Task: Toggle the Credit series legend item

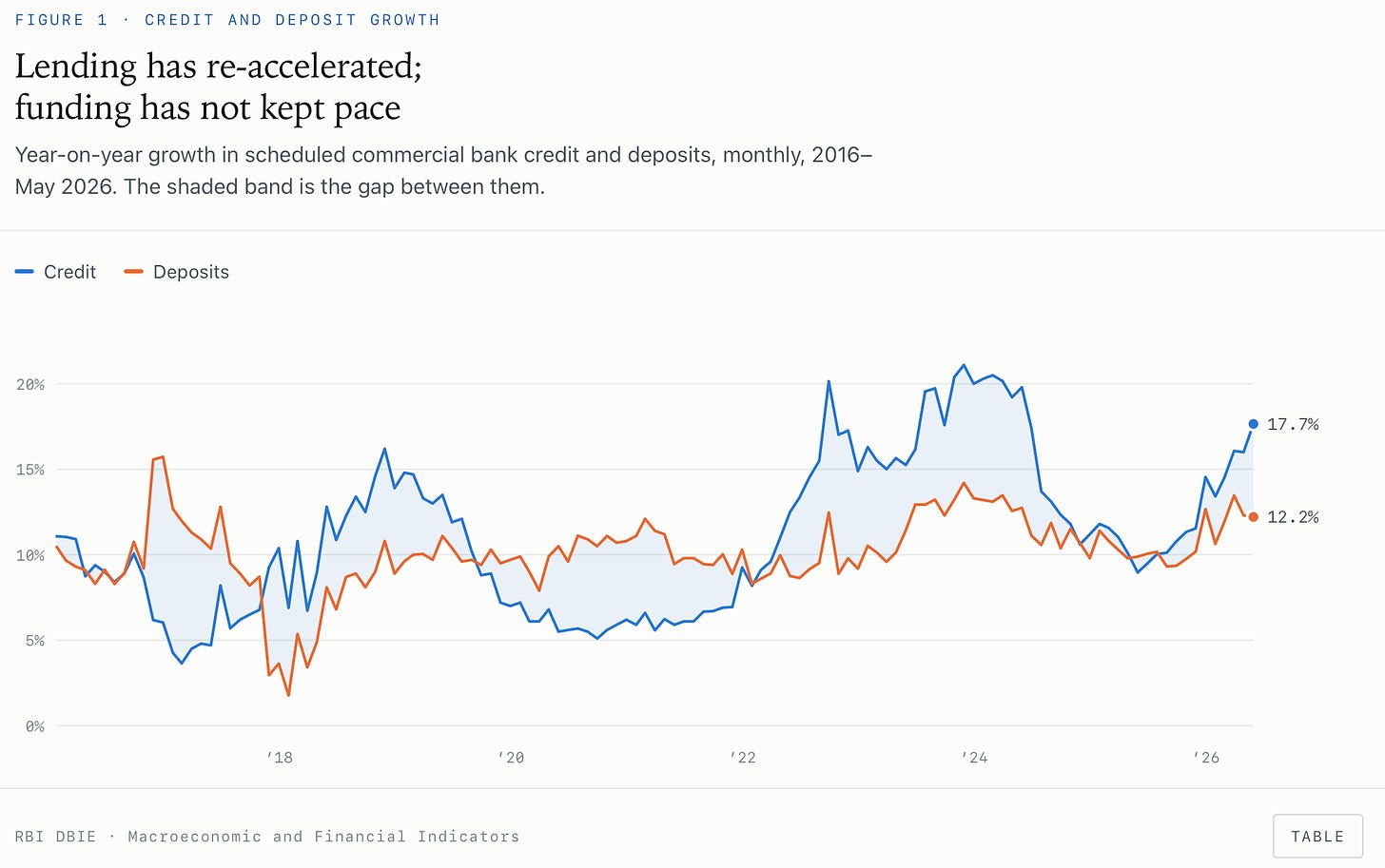Action: 56,272
